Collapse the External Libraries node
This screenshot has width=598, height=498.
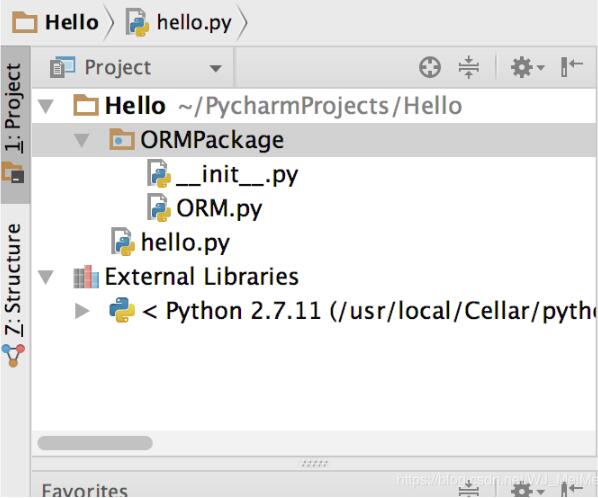click(x=46, y=277)
